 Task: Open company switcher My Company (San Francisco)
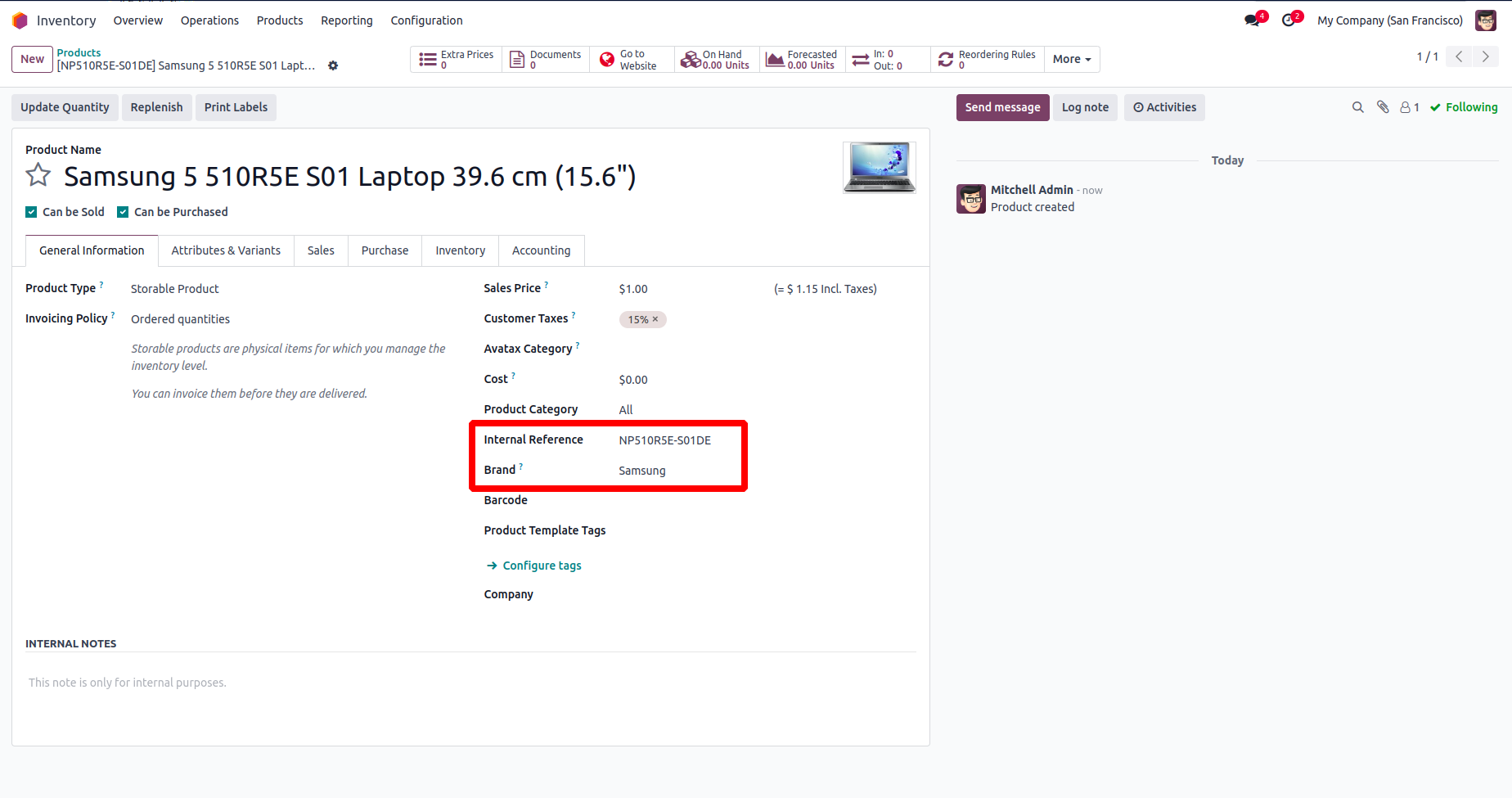click(1390, 20)
